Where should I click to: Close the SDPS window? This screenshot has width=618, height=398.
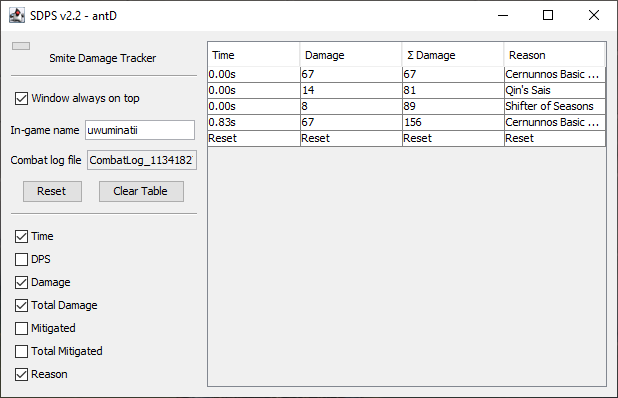[594, 15]
